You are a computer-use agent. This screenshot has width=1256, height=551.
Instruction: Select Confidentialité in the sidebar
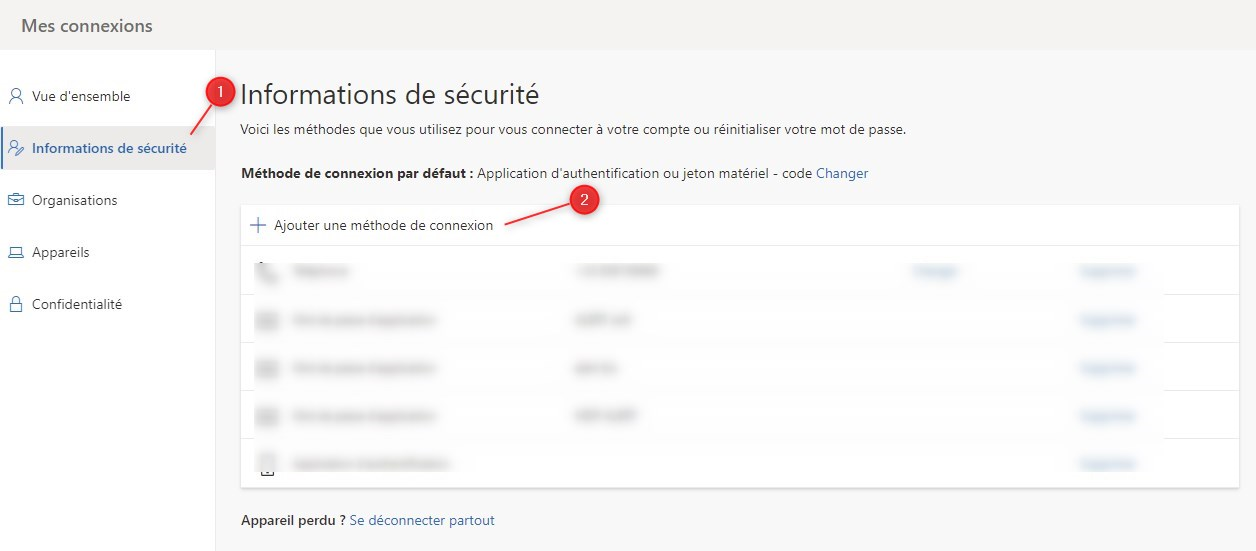77,305
